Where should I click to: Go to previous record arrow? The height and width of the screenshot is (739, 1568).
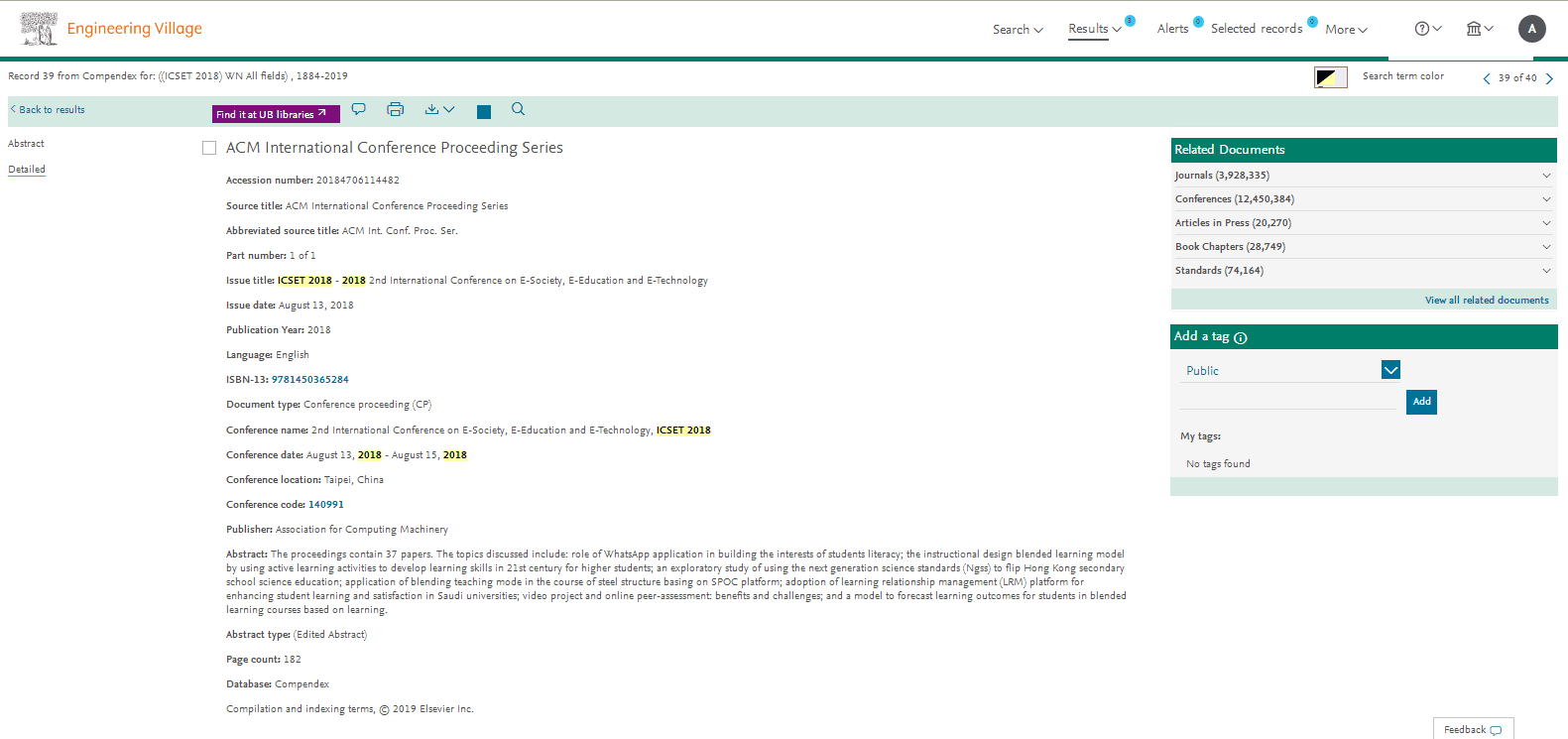(1487, 78)
